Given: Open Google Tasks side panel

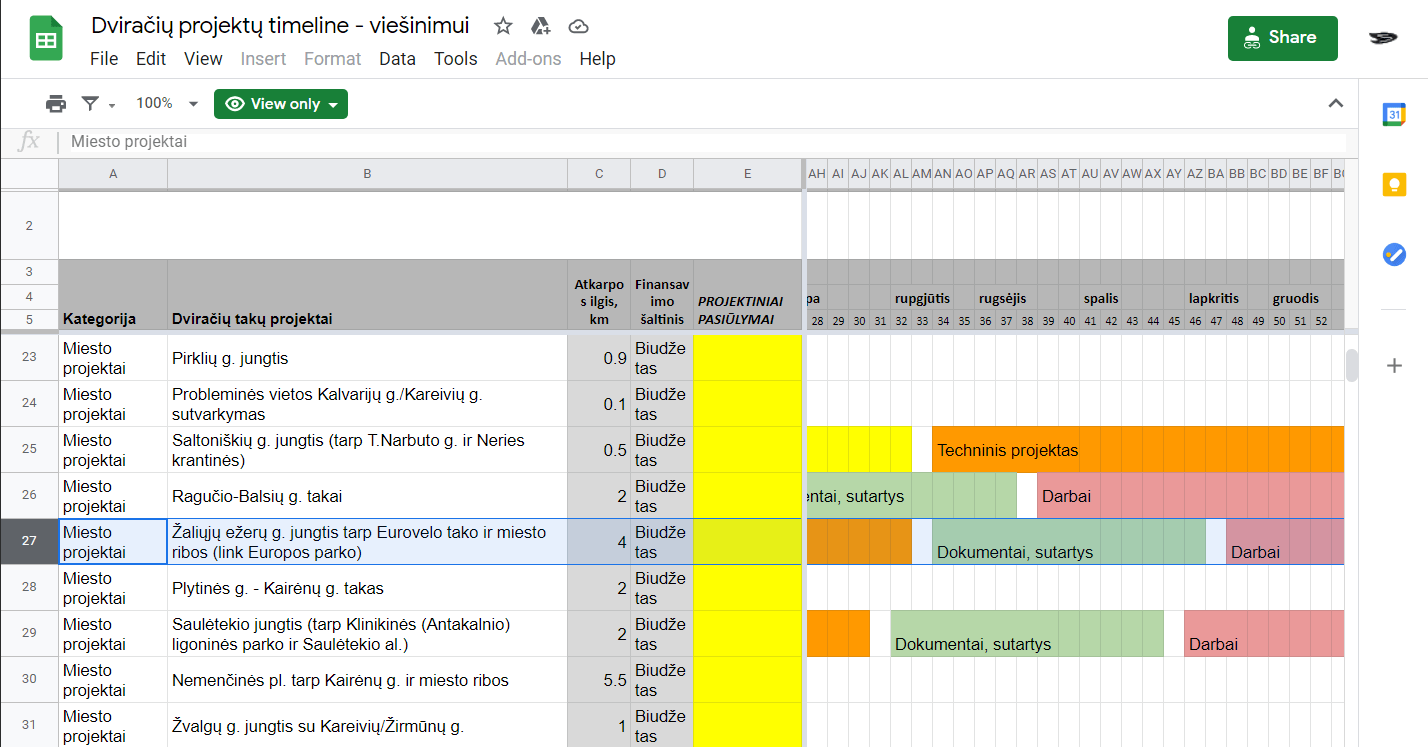Looking at the screenshot, I should coord(1394,254).
